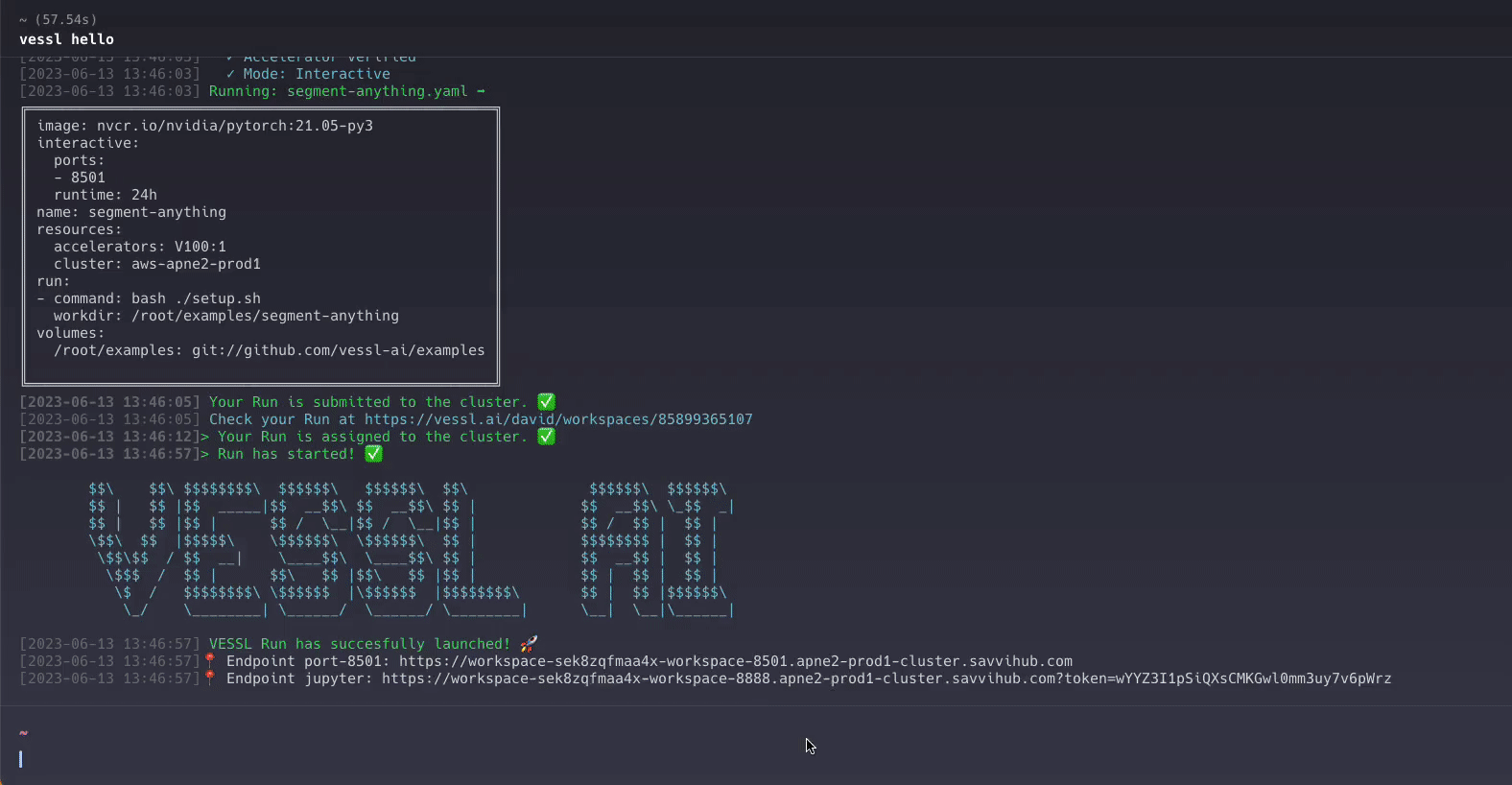Open the jupyter endpoint URL with token
Screen dimensions: 1512x785
(886, 678)
